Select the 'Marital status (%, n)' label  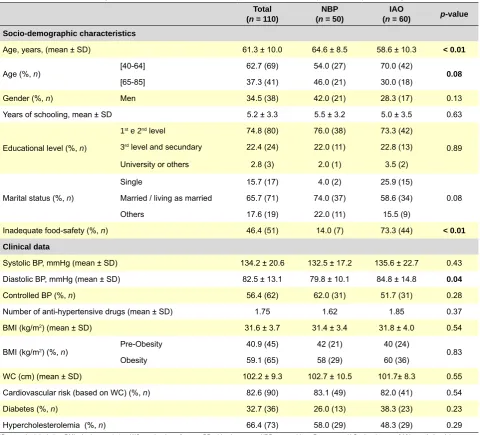pos(38,198)
